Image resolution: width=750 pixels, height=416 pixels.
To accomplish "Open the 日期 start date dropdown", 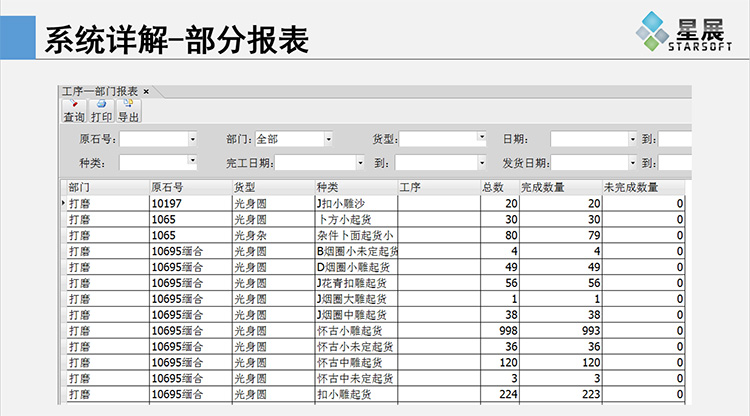I will pos(632,139).
